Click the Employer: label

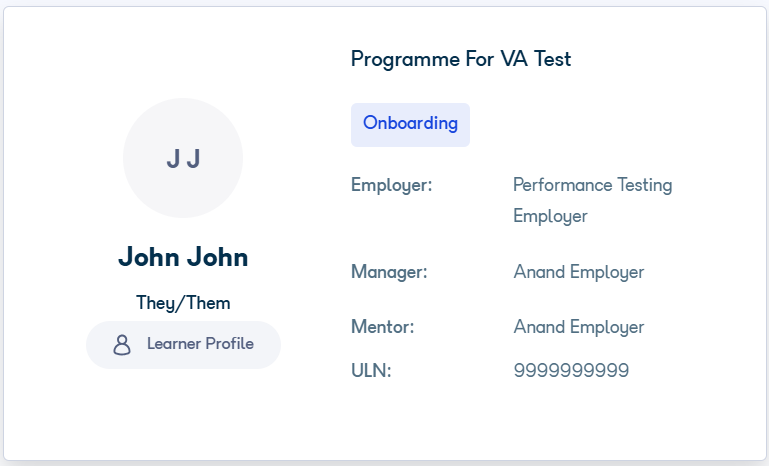391,185
